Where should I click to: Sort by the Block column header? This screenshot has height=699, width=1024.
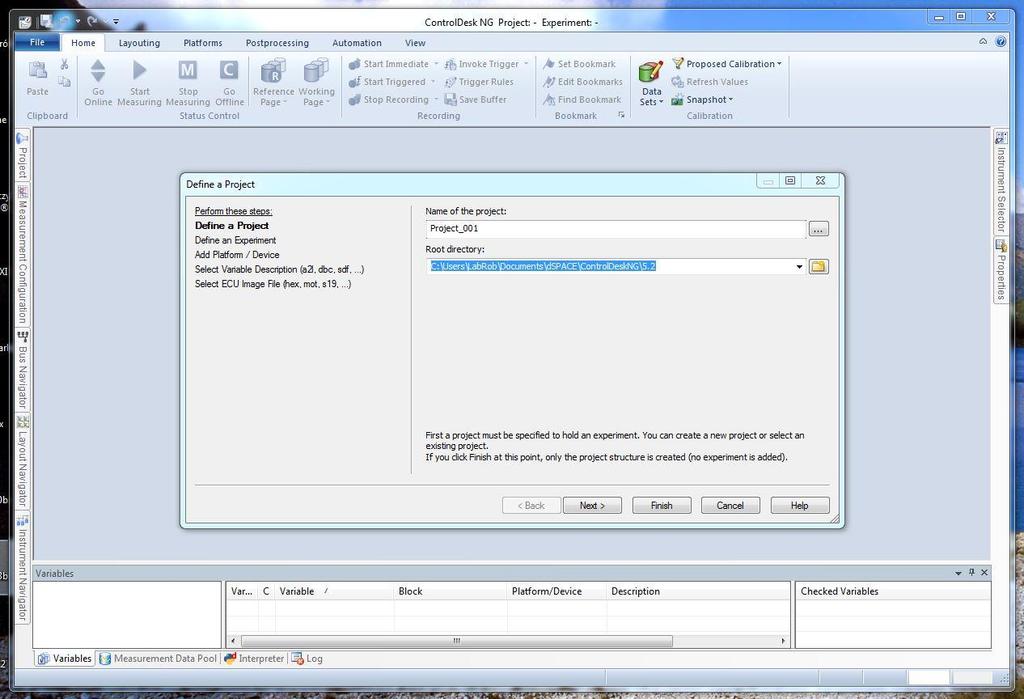click(449, 591)
